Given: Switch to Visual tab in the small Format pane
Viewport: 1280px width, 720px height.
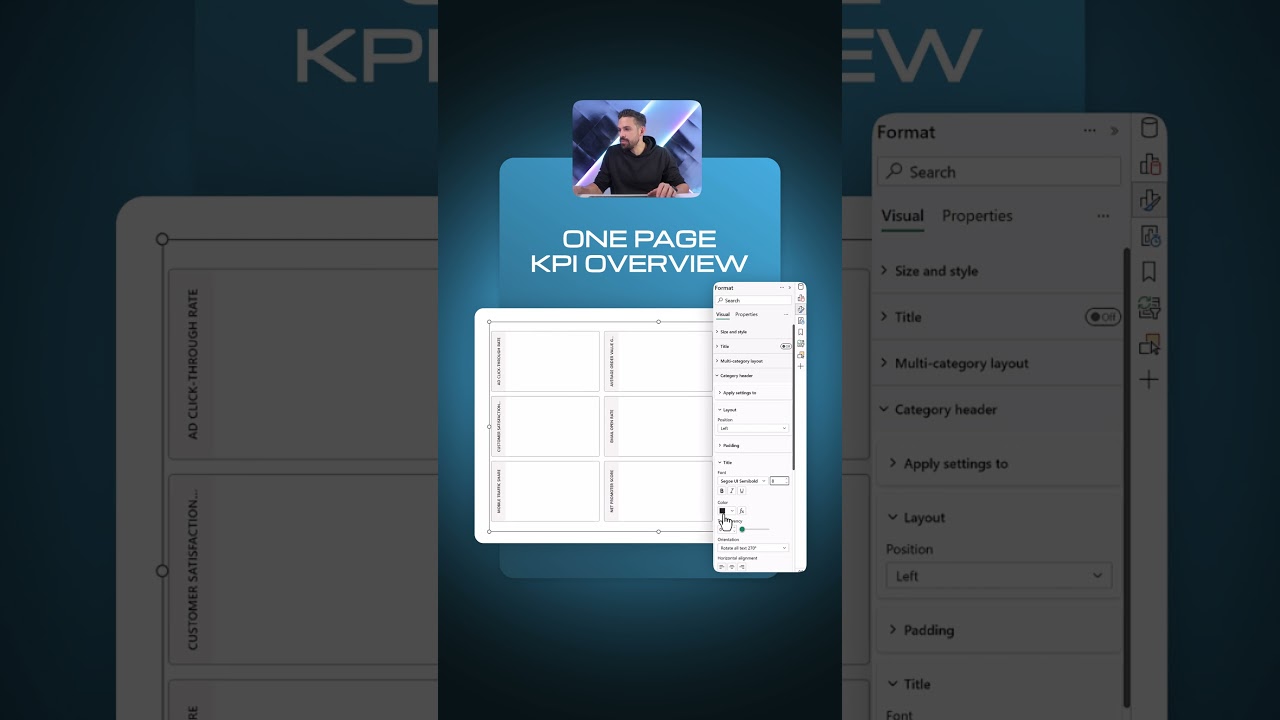Looking at the screenshot, I should point(723,314).
